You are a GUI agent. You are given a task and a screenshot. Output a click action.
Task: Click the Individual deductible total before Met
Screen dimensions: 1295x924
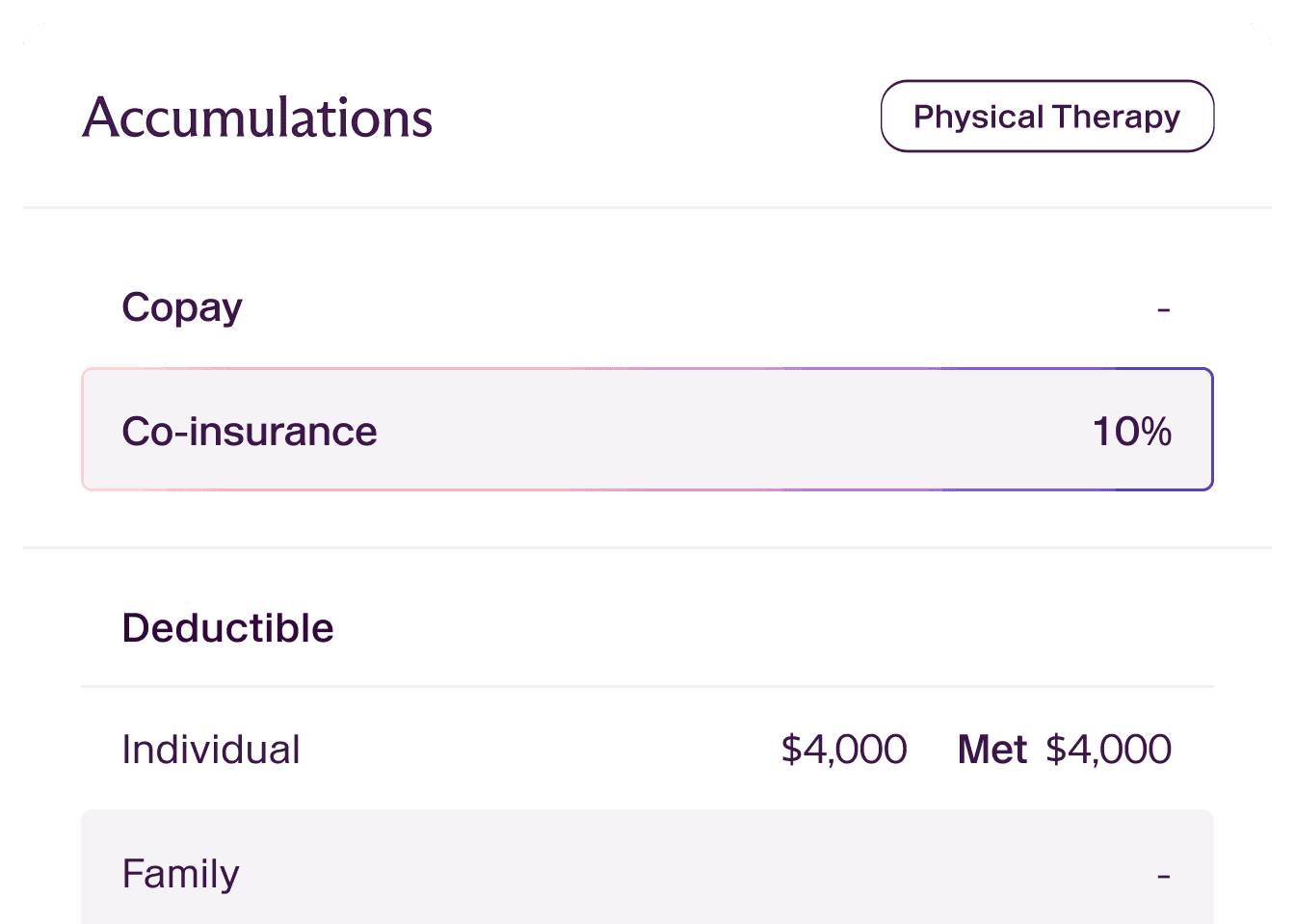843,750
